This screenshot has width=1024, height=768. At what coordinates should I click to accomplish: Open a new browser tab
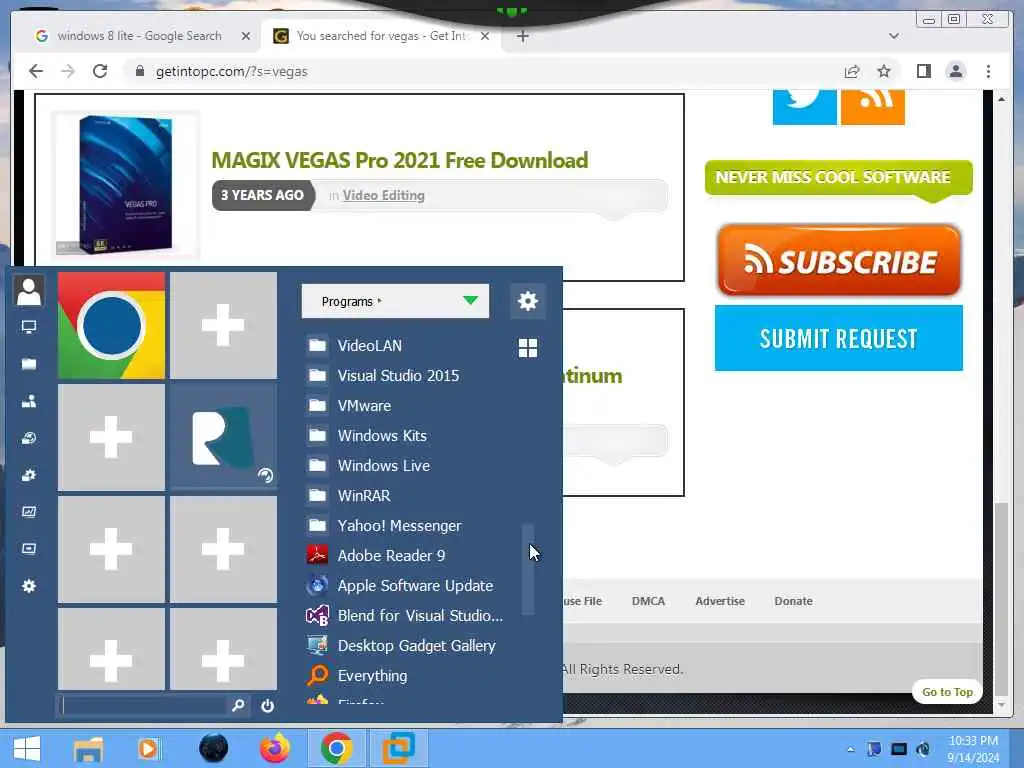coord(522,36)
